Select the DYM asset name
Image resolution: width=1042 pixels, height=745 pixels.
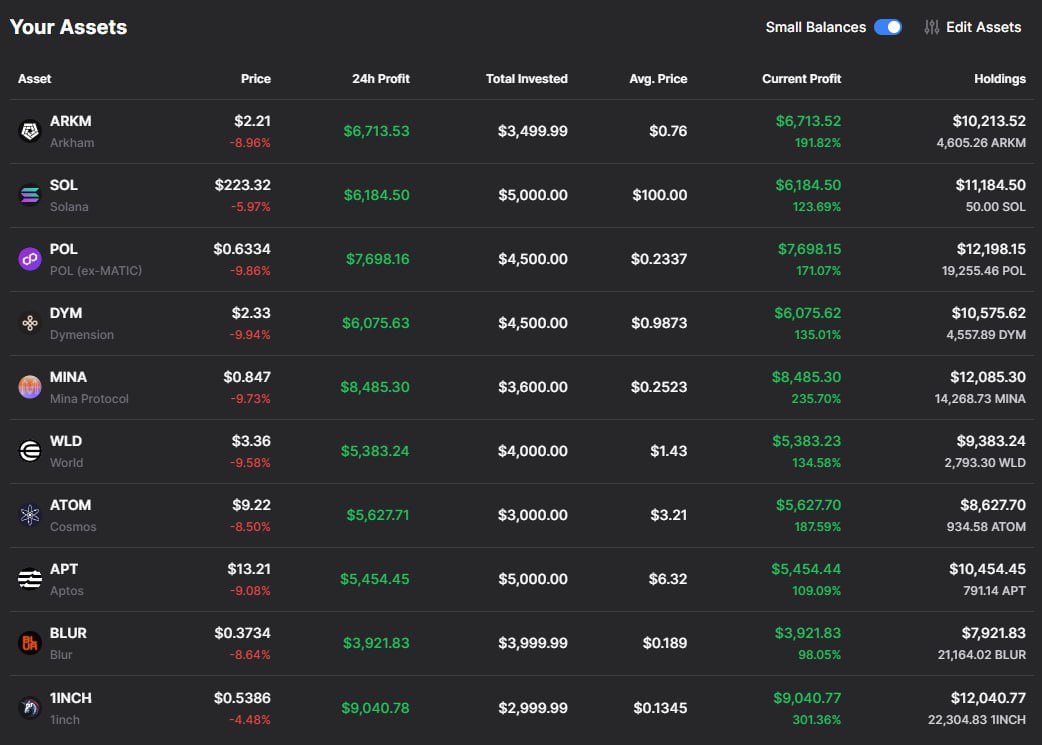(66, 313)
